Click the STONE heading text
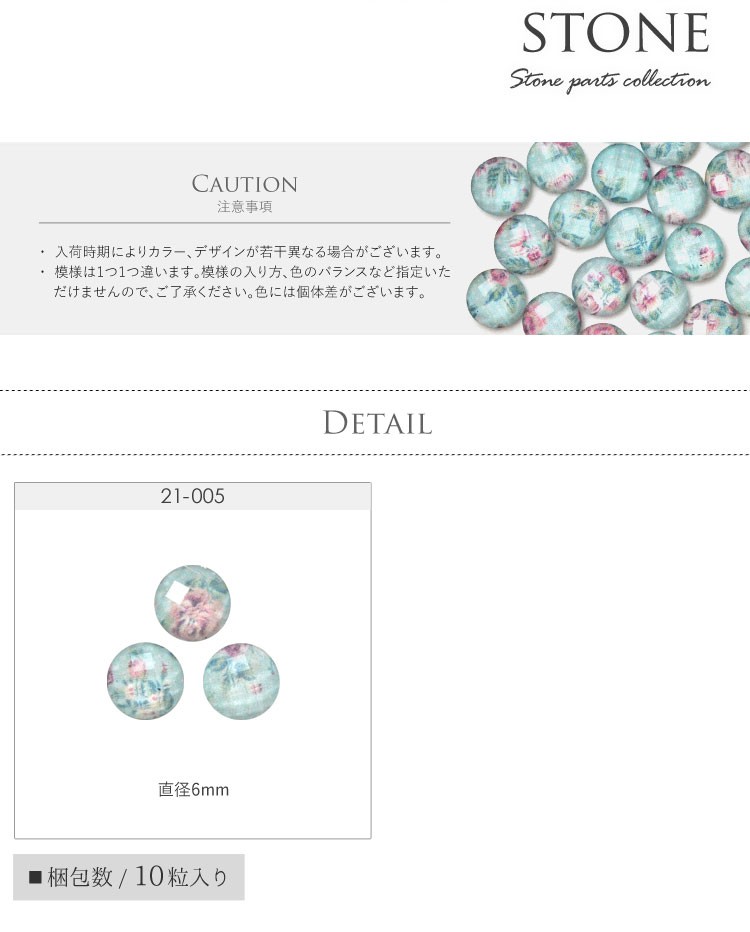The height and width of the screenshot is (932, 750). pyautogui.click(x=616, y=34)
